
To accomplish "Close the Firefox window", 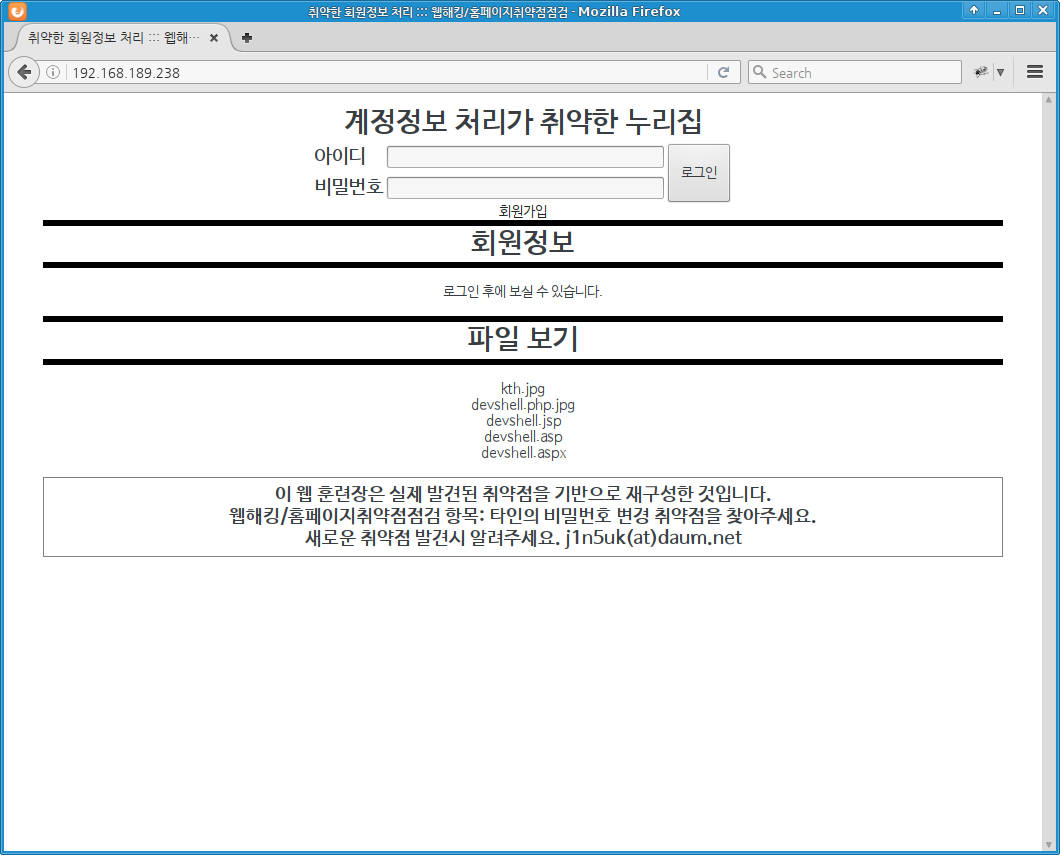I will tap(1043, 10).
